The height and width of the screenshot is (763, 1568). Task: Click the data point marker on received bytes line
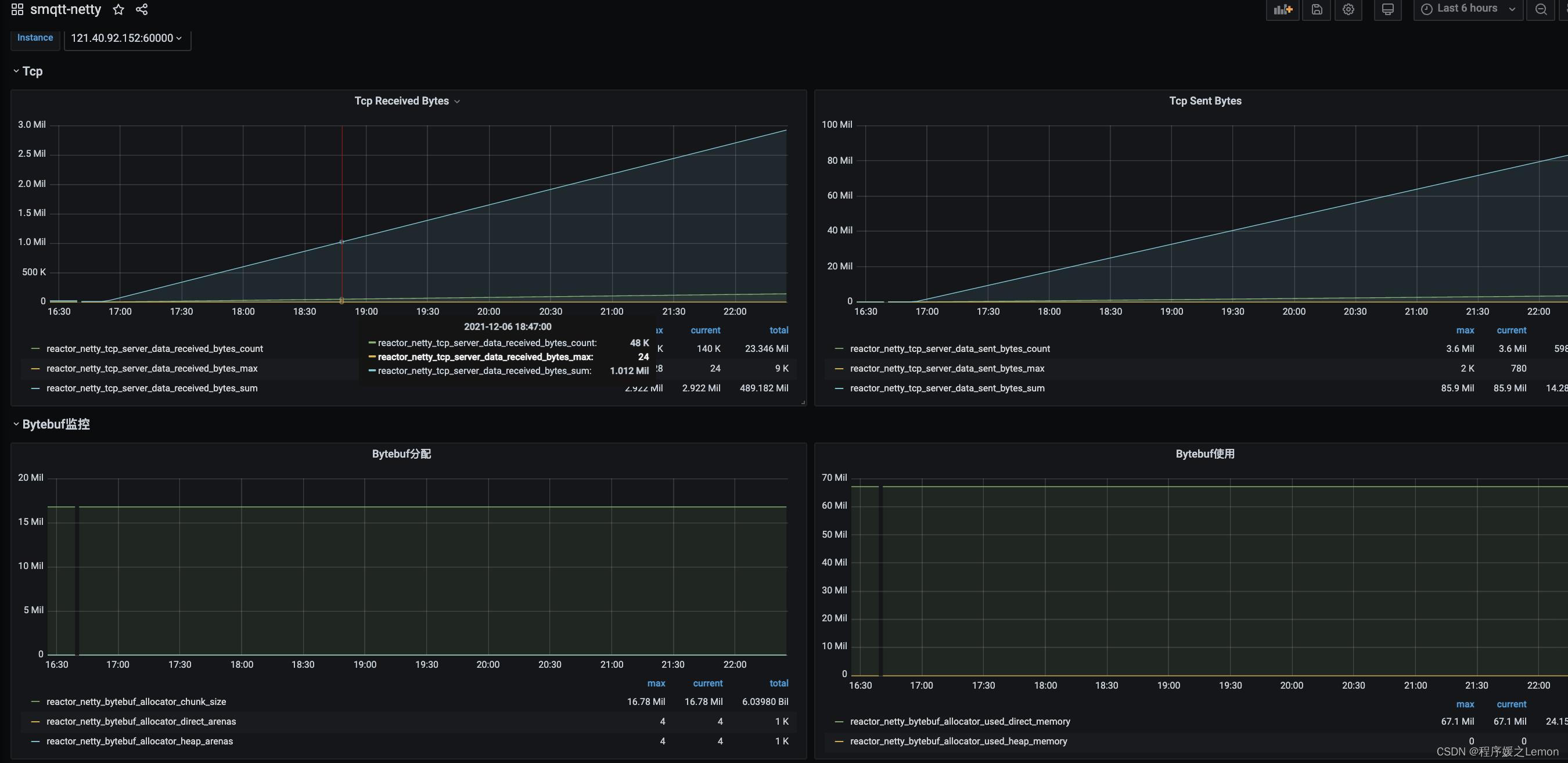point(341,242)
